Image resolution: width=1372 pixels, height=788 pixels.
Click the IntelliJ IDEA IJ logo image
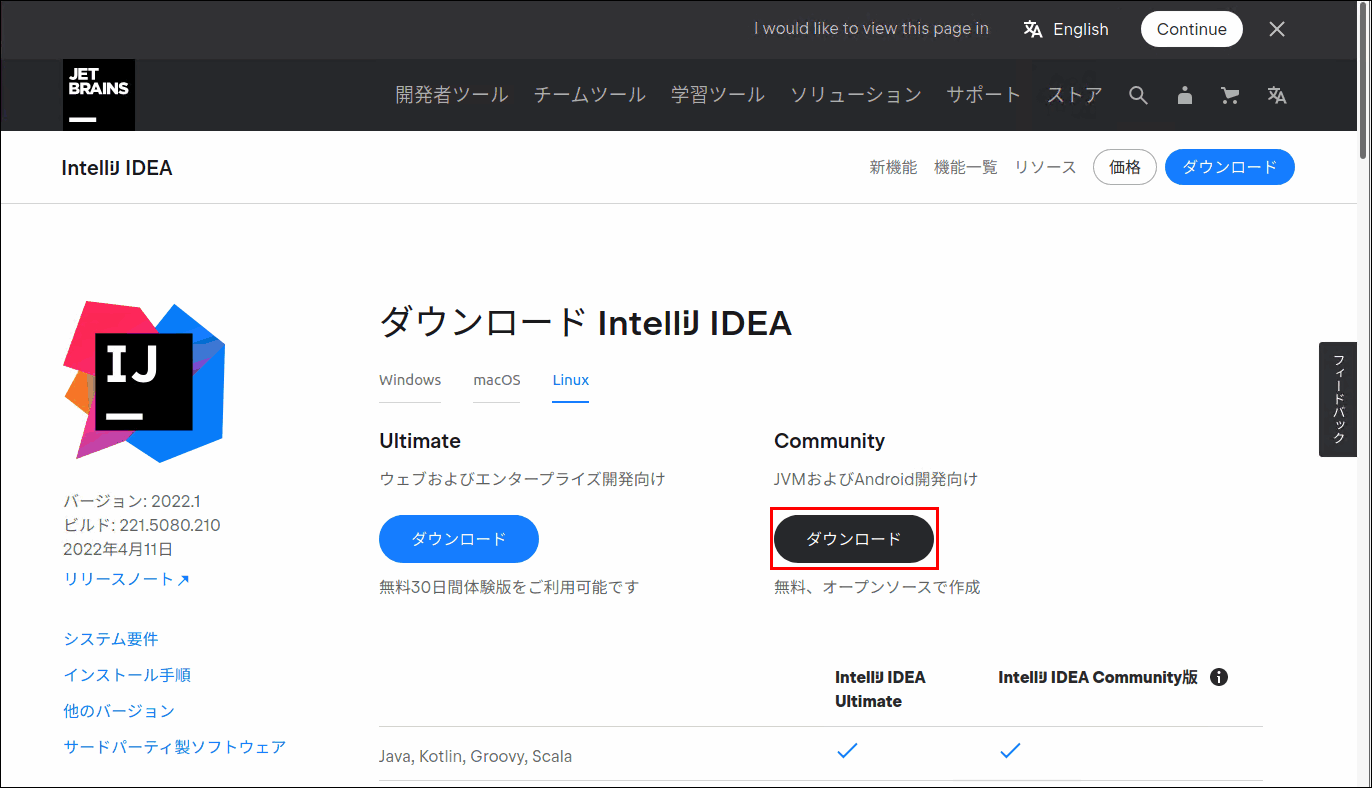[x=144, y=382]
